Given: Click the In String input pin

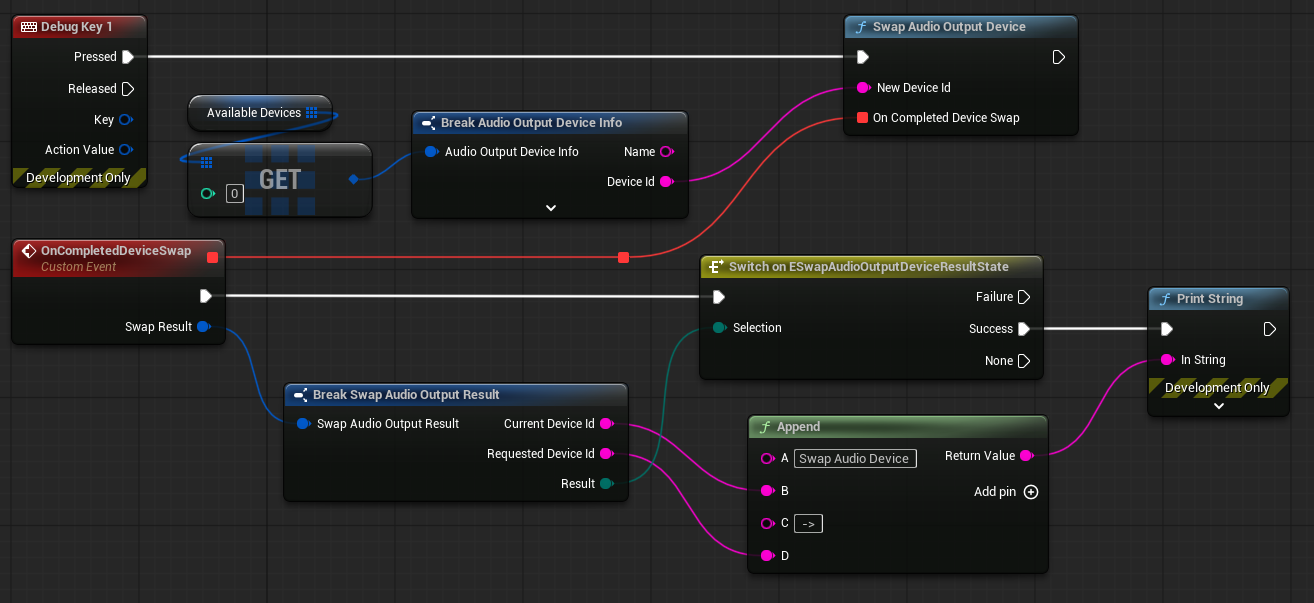Looking at the screenshot, I should [1167, 360].
